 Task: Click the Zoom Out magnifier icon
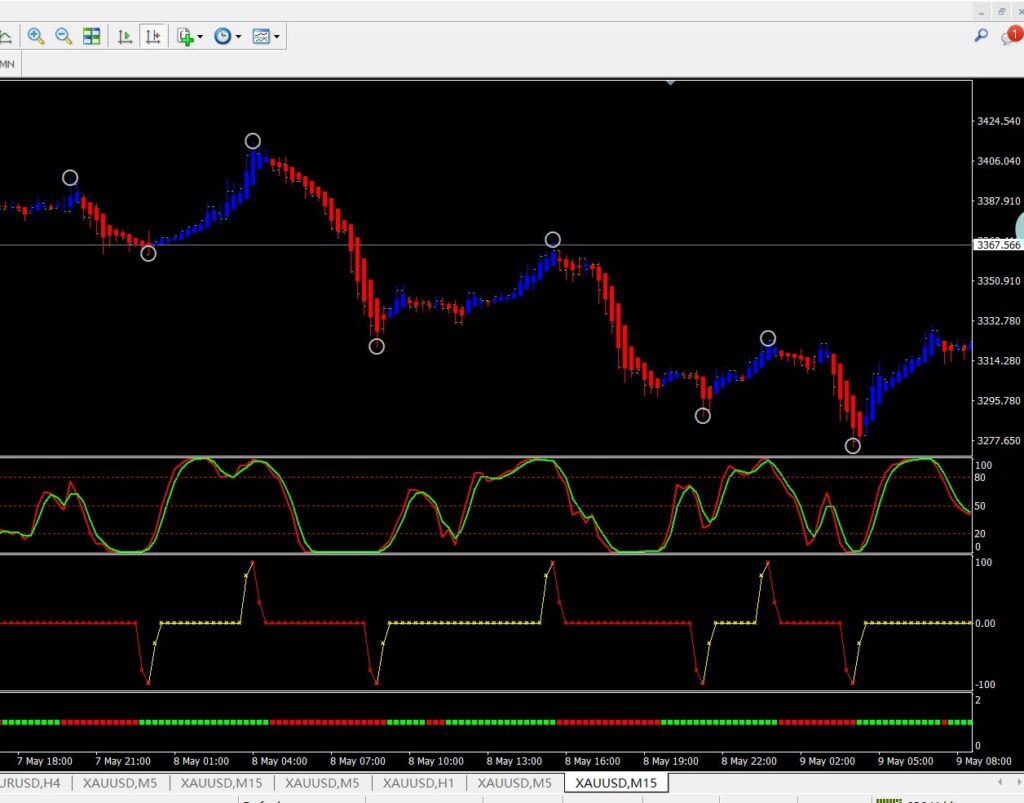click(x=63, y=37)
